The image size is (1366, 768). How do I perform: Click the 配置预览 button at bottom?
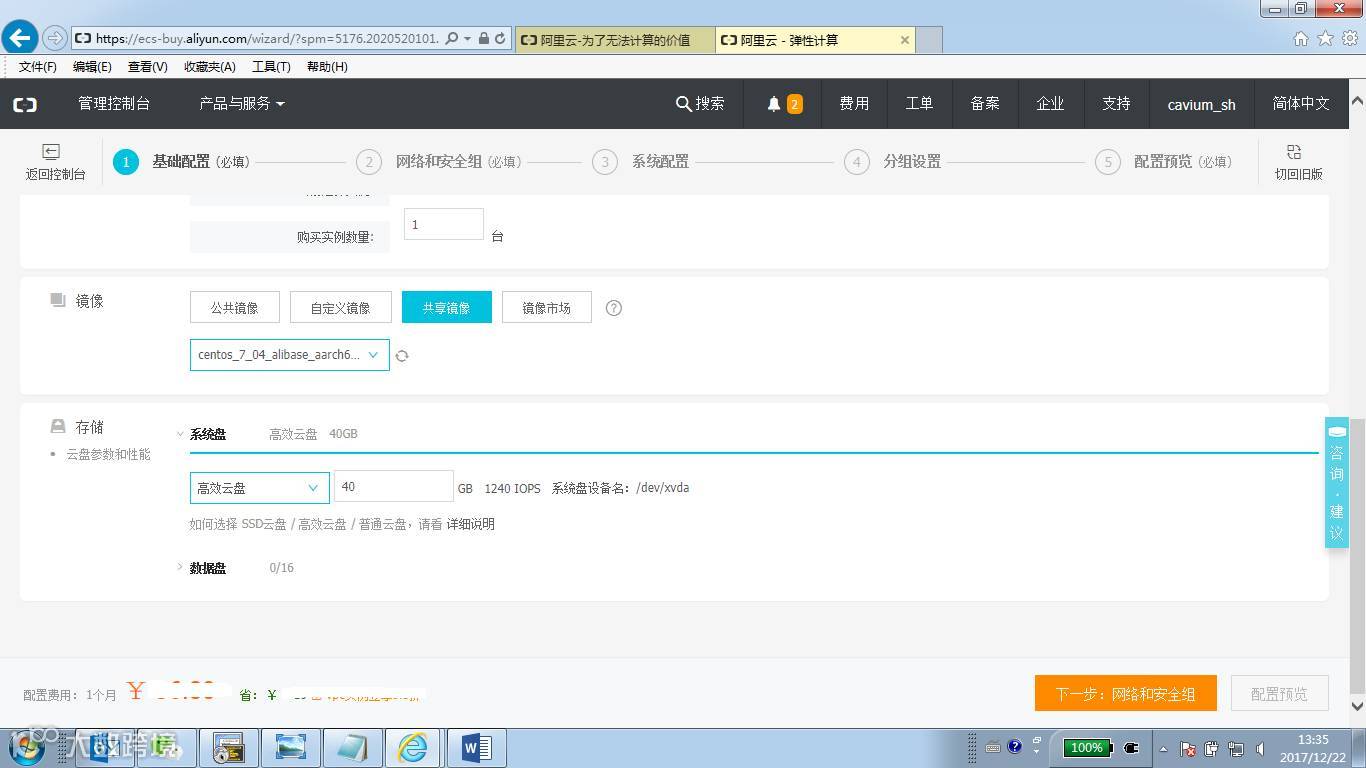coord(1279,693)
